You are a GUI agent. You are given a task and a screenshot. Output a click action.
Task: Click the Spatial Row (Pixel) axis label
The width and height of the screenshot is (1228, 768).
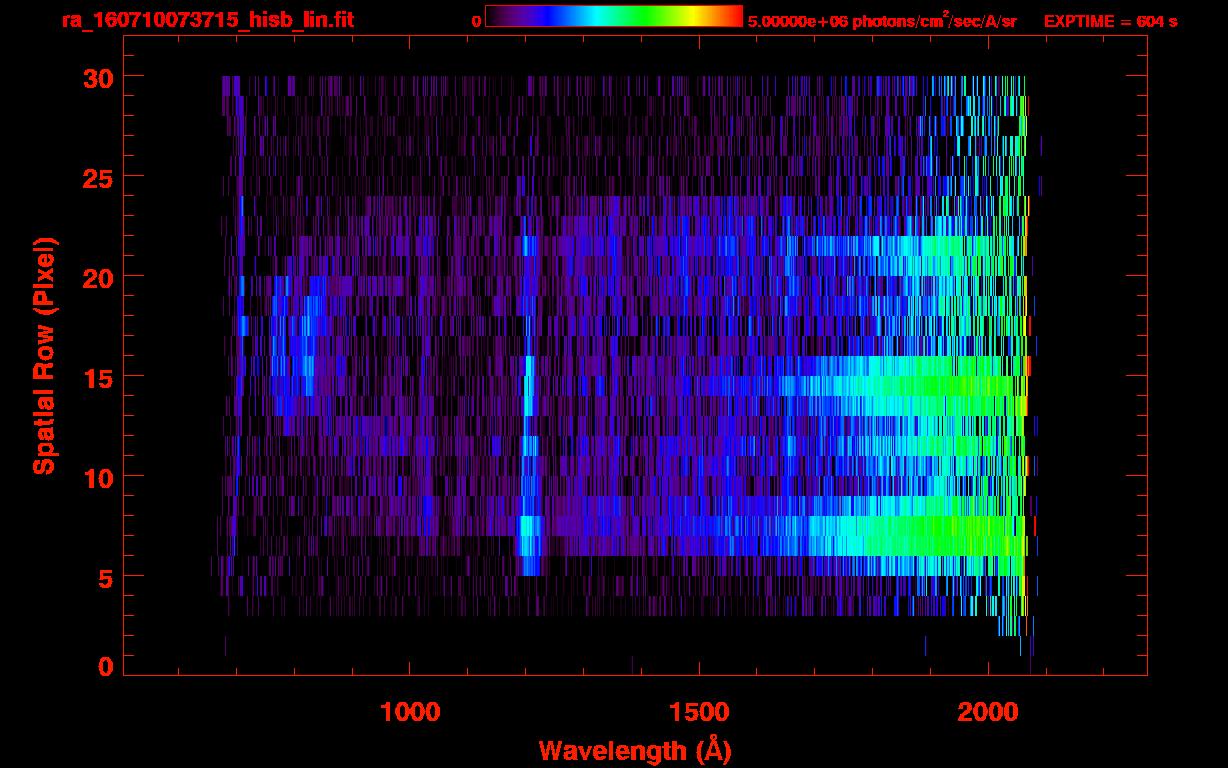[43, 356]
